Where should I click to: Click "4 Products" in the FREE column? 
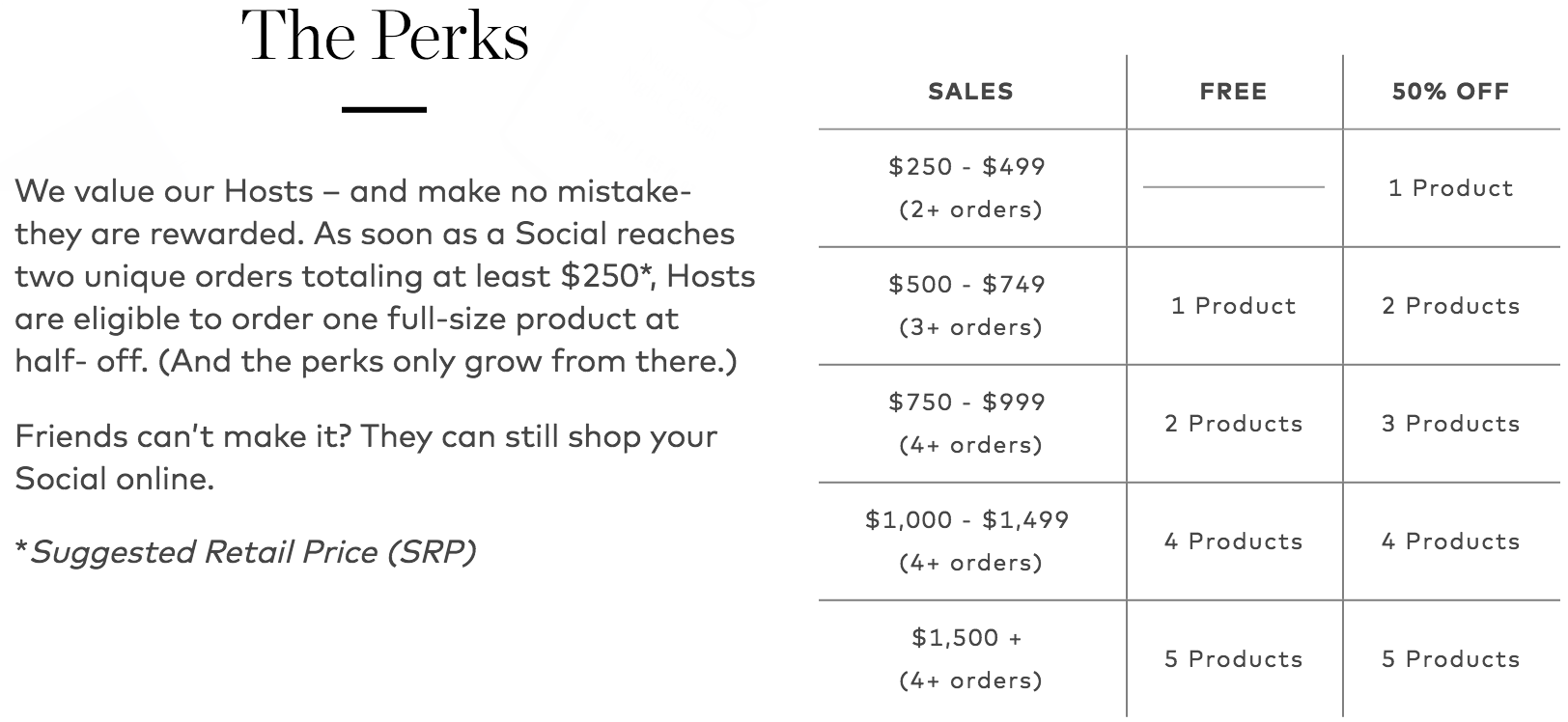[1233, 541]
